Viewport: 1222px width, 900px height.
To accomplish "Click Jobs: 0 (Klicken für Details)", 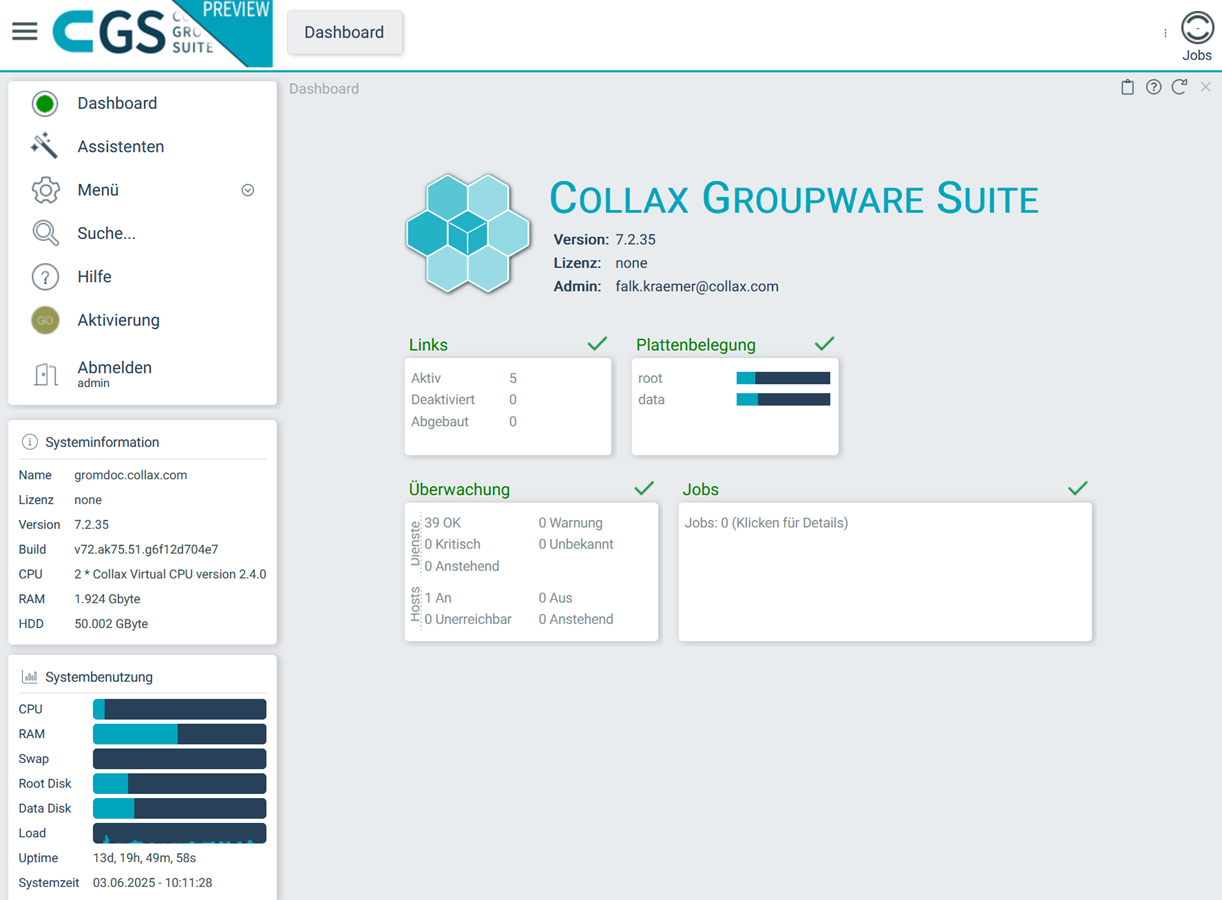I will [x=766, y=523].
